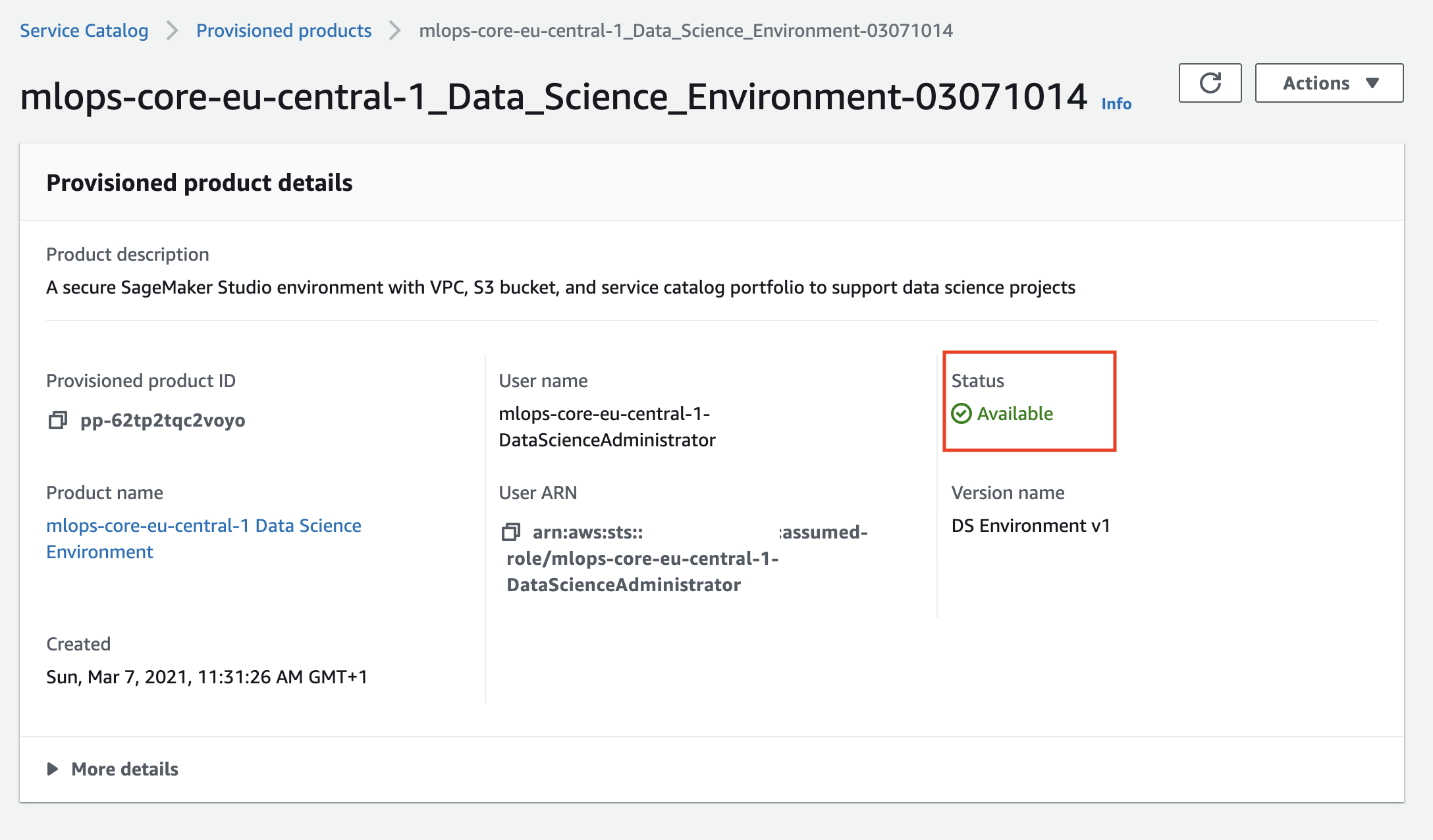Copy the provisioned product ID
The image size is (1433, 840).
(x=58, y=420)
